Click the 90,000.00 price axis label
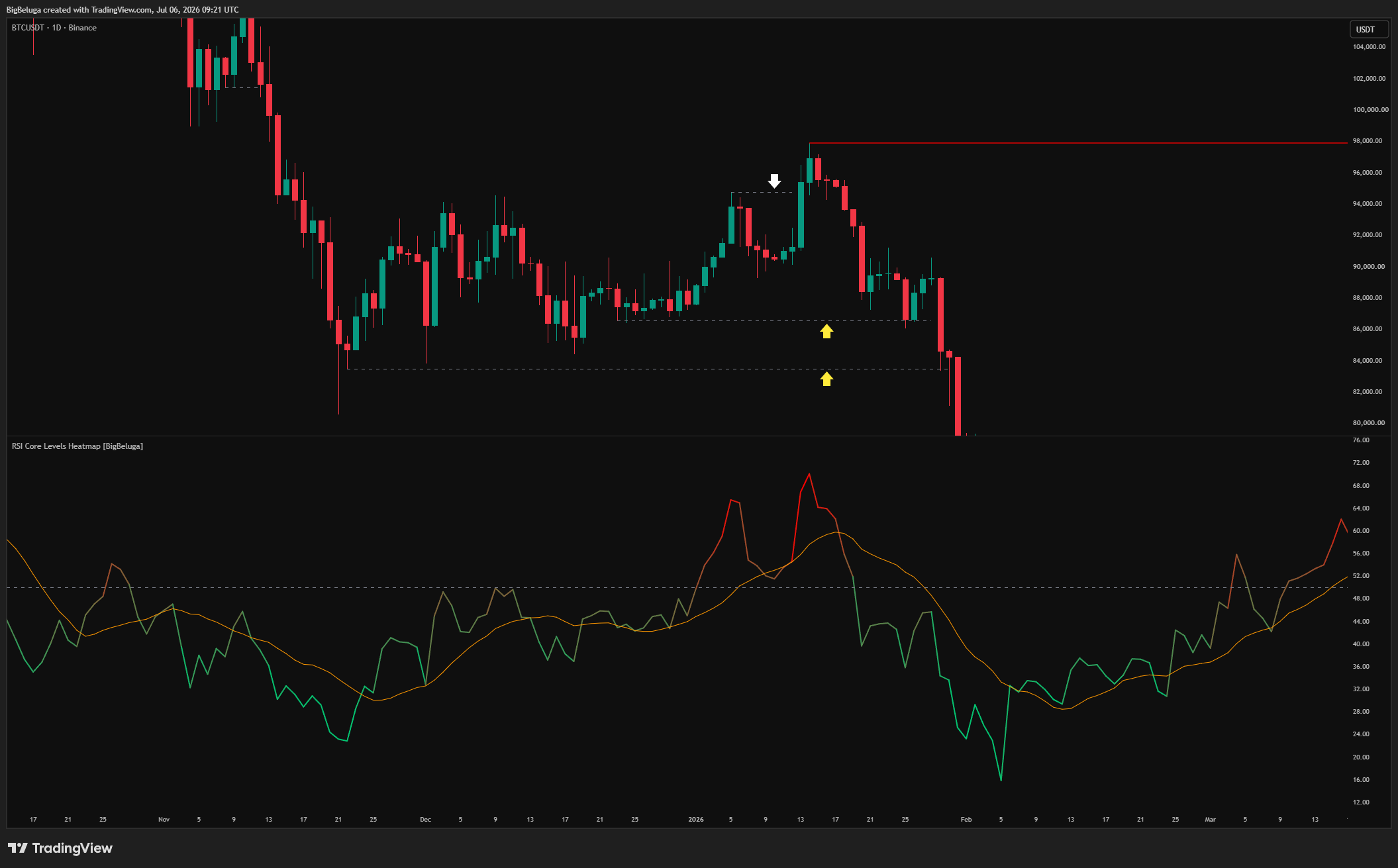1398x868 pixels. pos(1368,267)
